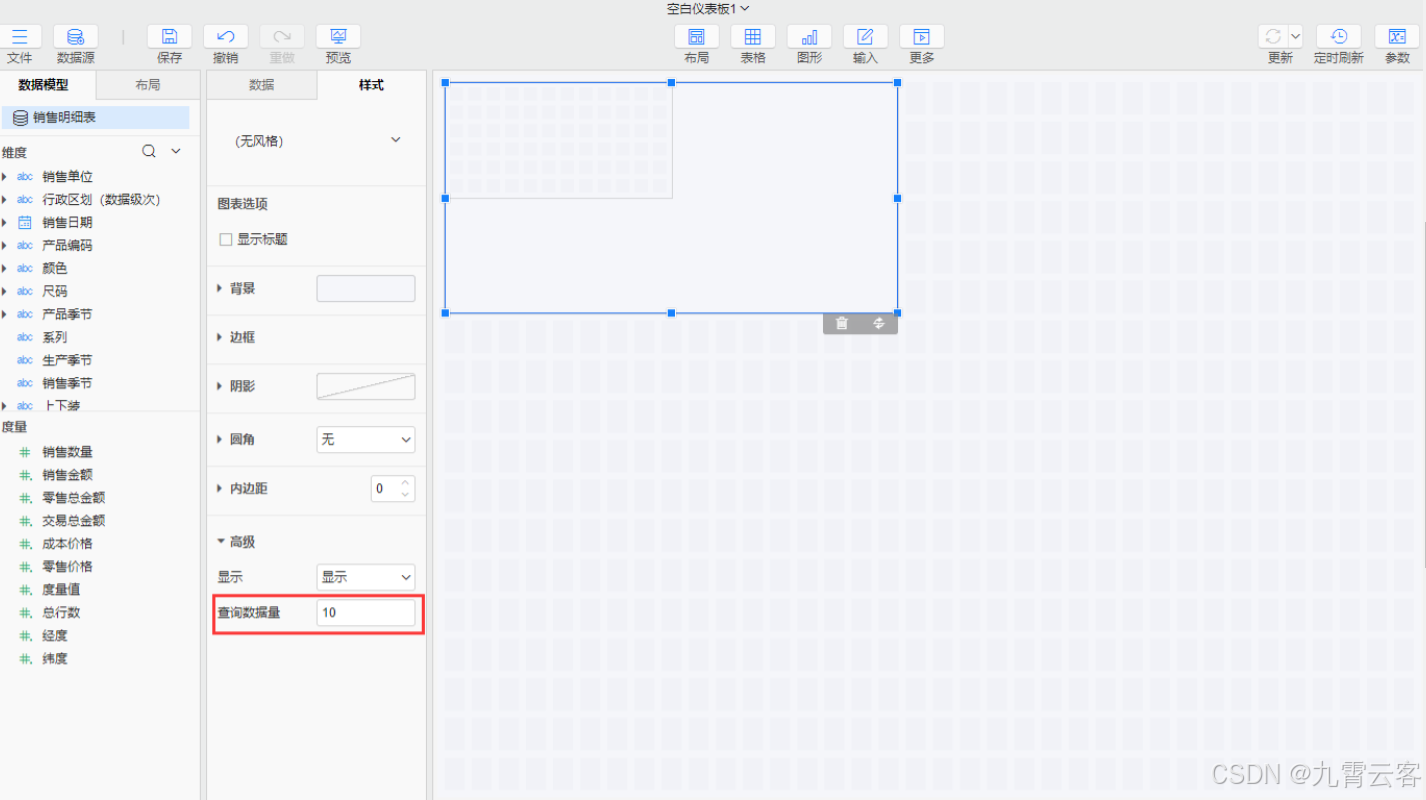This screenshot has width=1426, height=800.
Task: Expand the 边框 section
Action: (x=220, y=338)
